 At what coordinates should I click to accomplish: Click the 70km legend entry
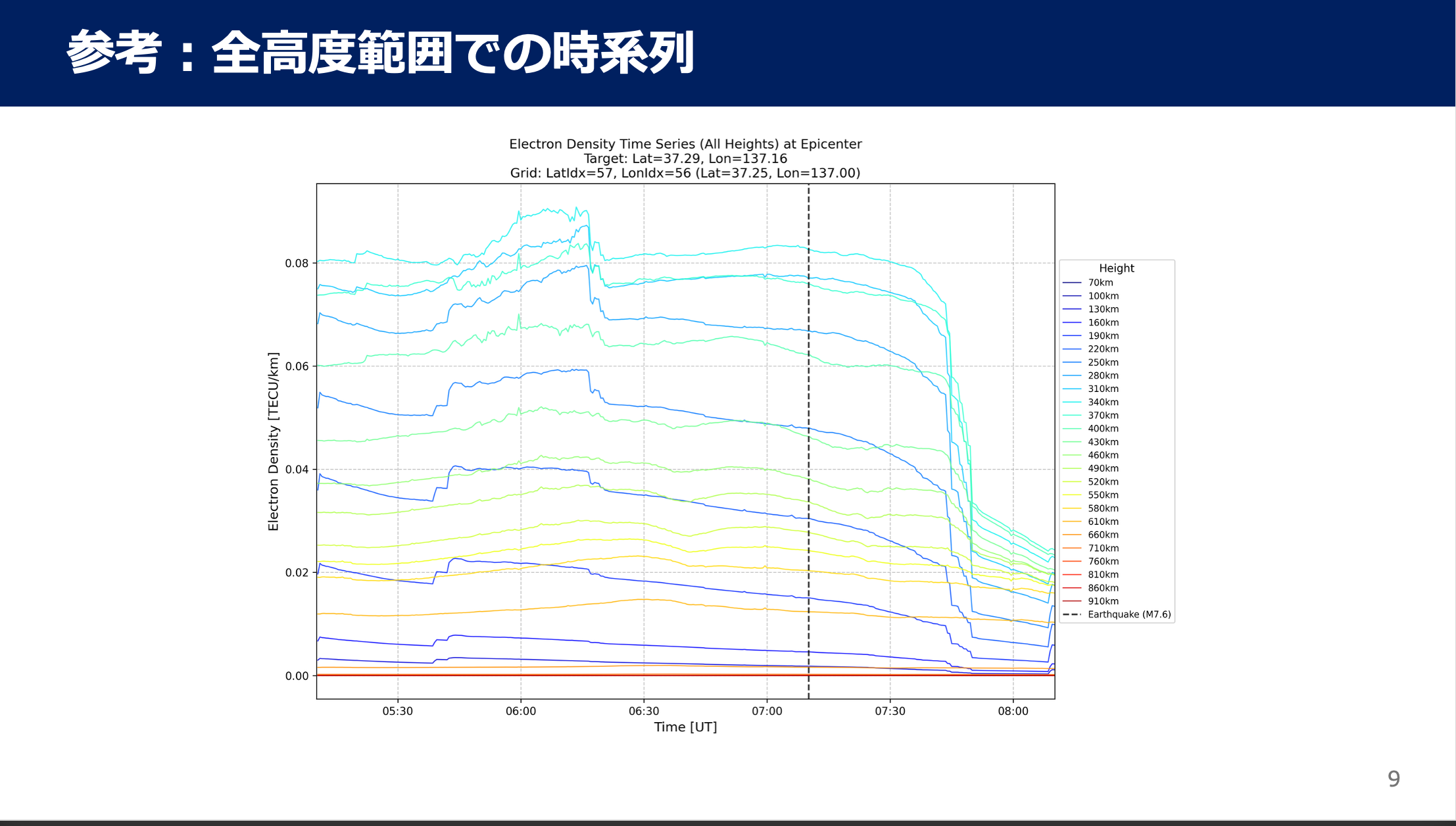tap(1100, 283)
